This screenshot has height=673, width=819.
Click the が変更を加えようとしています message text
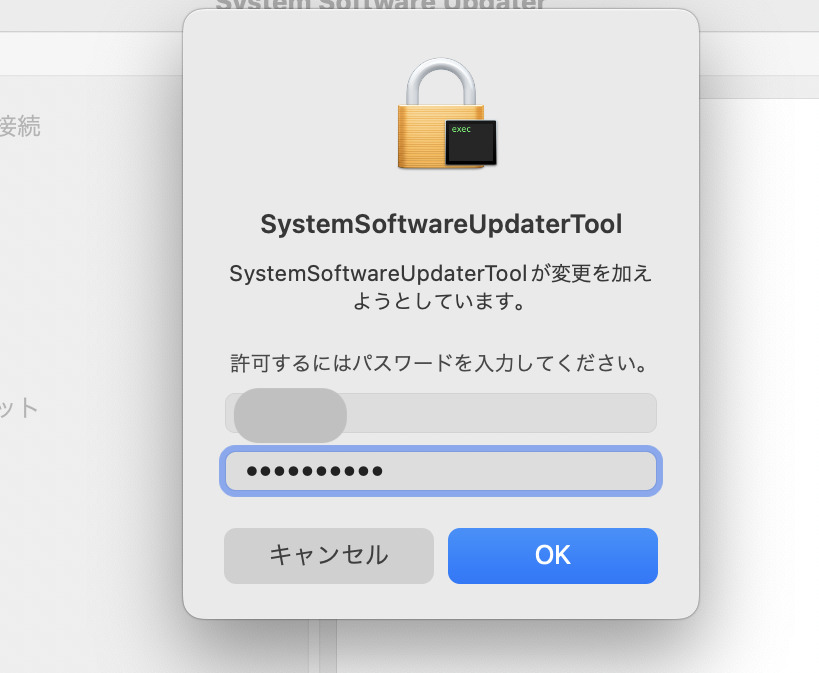click(441, 287)
